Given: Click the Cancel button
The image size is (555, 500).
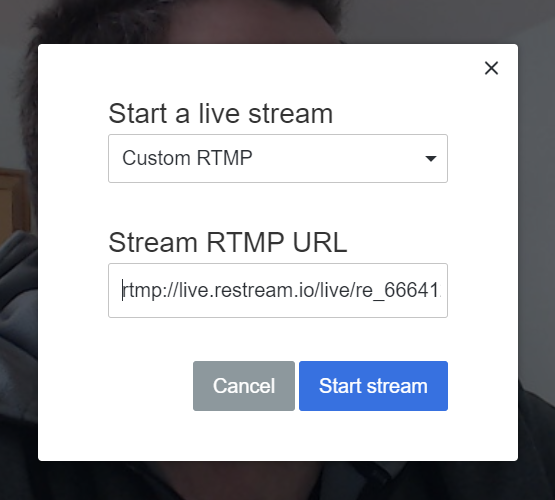Looking at the screenshot, I should pyautogui.click(x=244, y=386).
